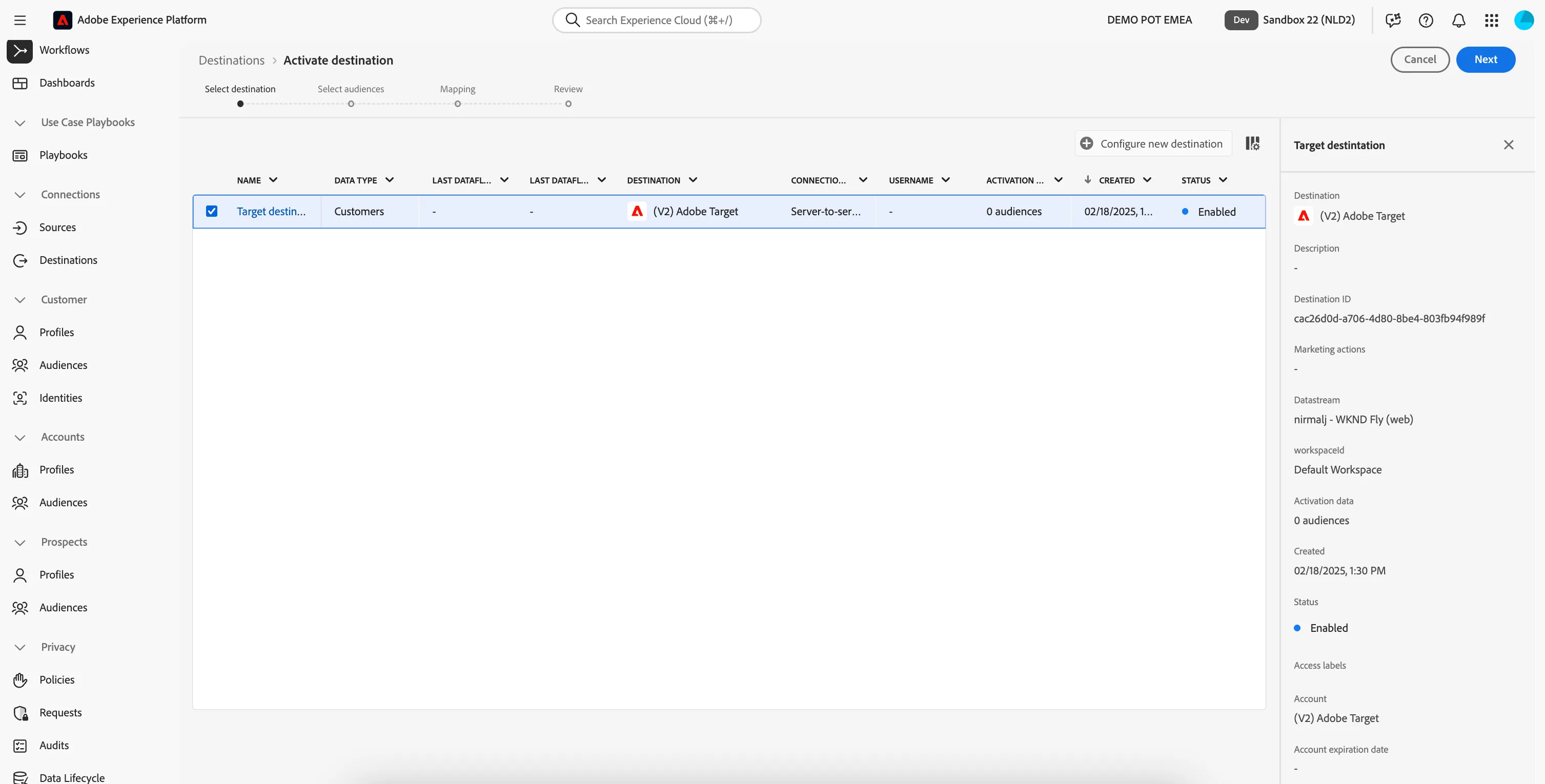Collapse the Privacy section
The height and width of the screenshot is (784, 1545).
pos(20,647)
